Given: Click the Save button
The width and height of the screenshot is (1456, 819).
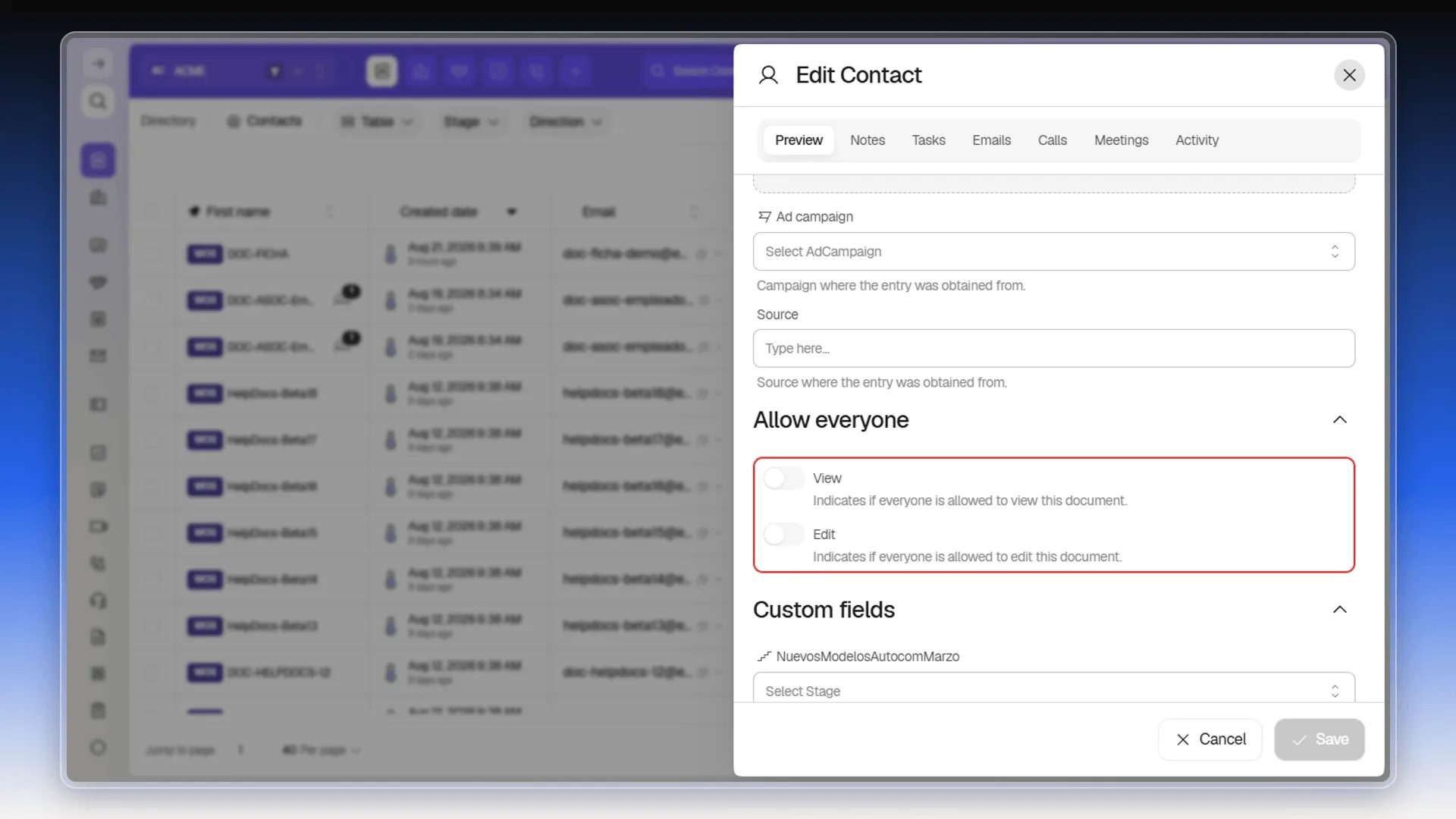Looking at the screenshot, I should (1319, 739).
